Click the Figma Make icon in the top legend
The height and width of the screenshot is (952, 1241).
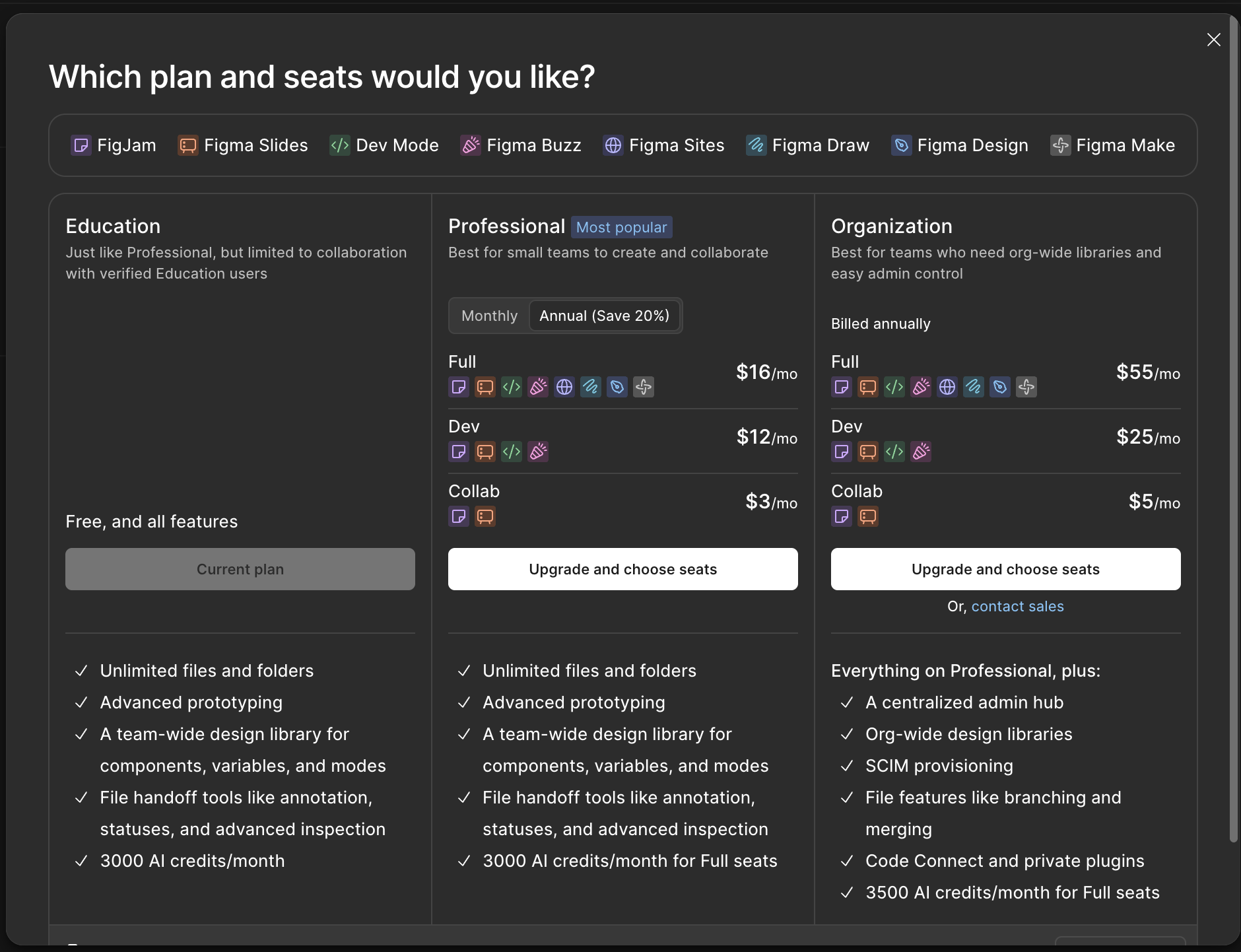click(x=1060, y=145)
